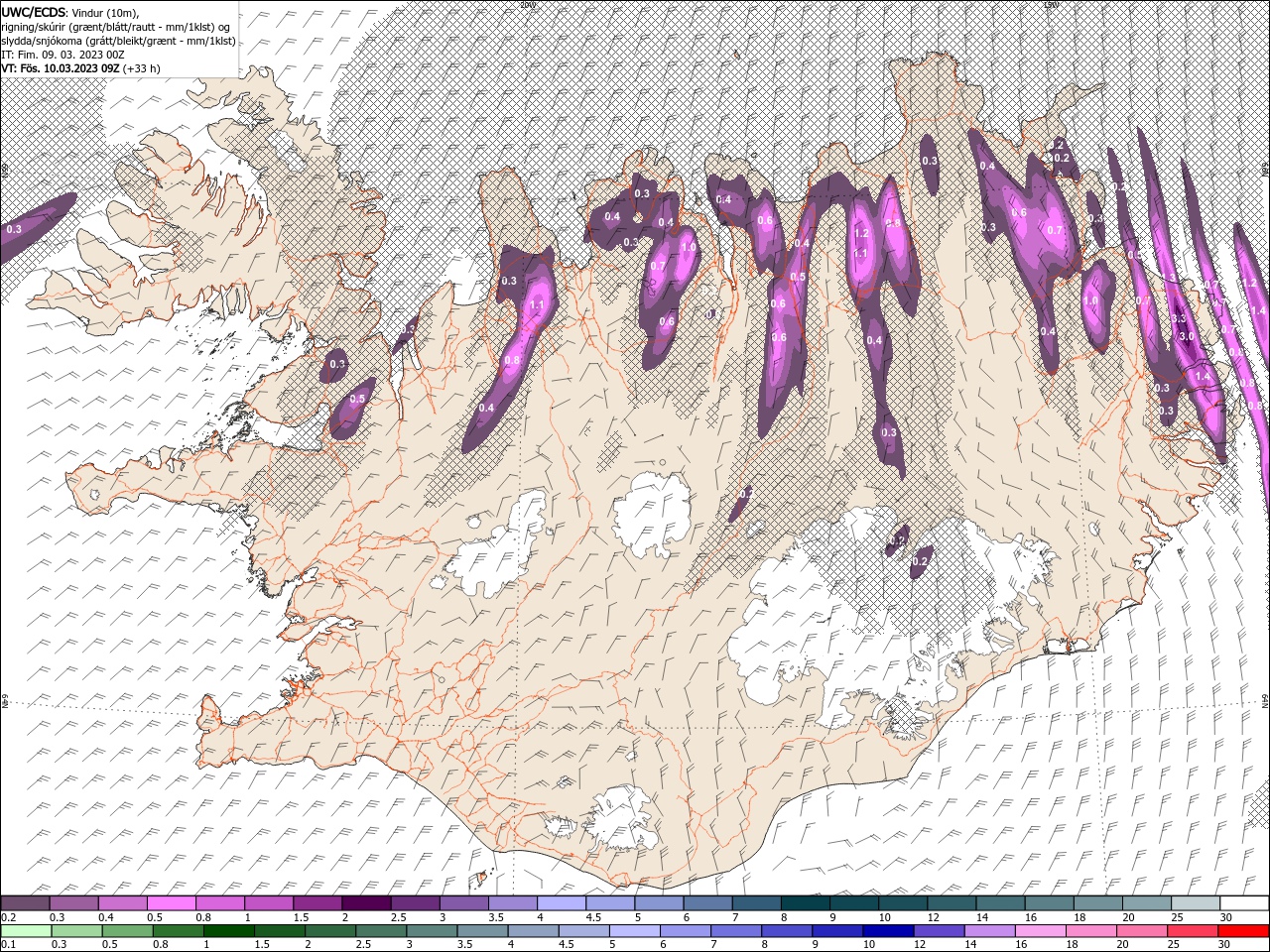Click the 'rigning/skúrir' header text
This screenshot has height=952, width=1270.
(x=35, y=26)
